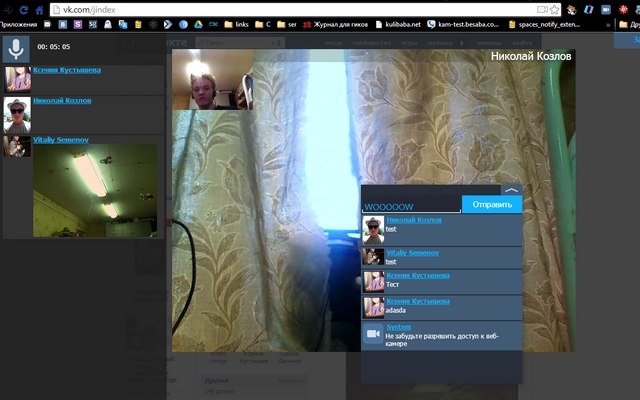The width and height of the screenshot is (640, 400).
Task: Open Николай Козлов in the participants list
Action: coord(62,100)
